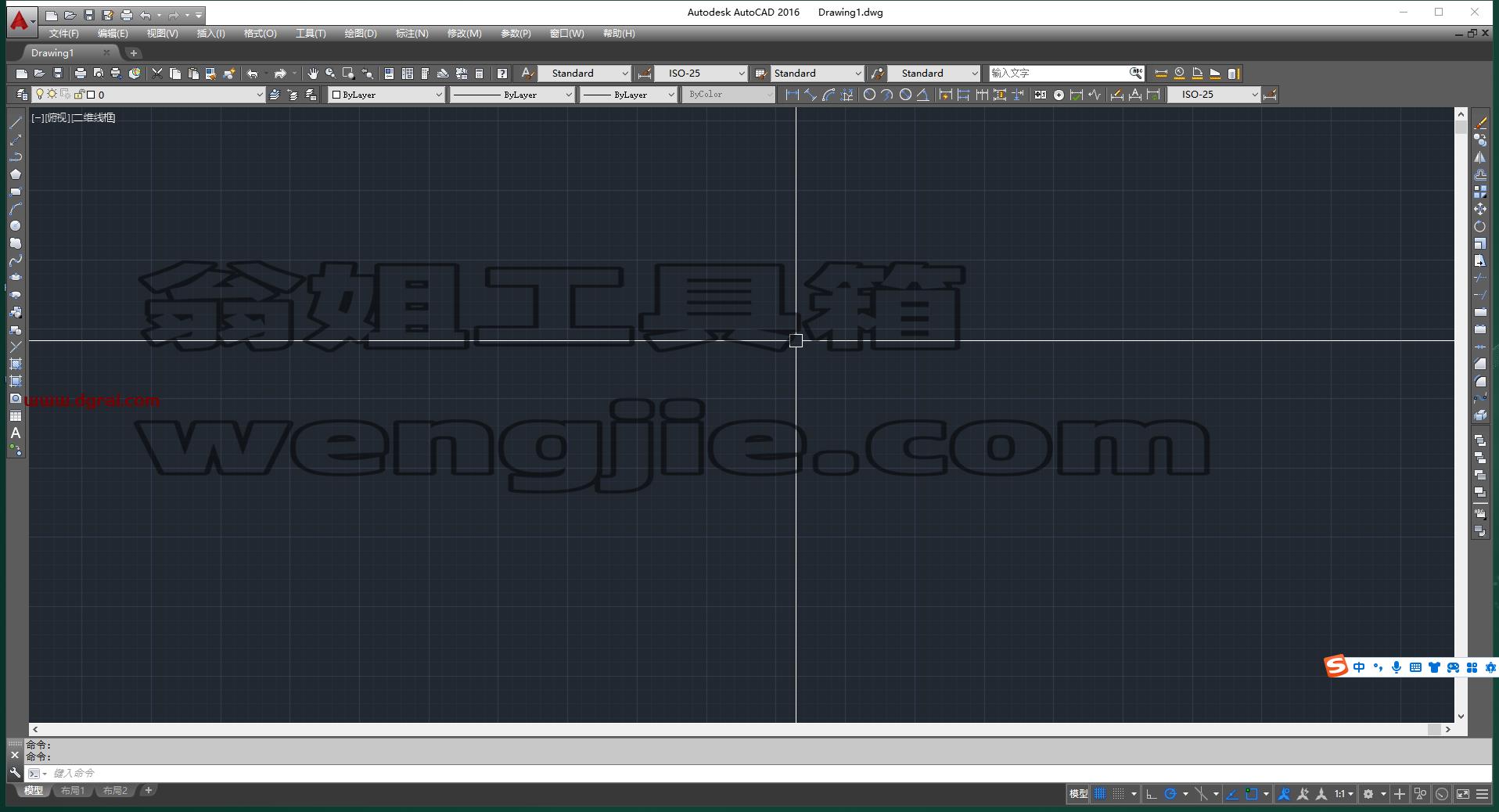Screen dimensions: 1499x812
Task: Click the Clean Screen icon in status bar
Action: tap(1463, 794)
